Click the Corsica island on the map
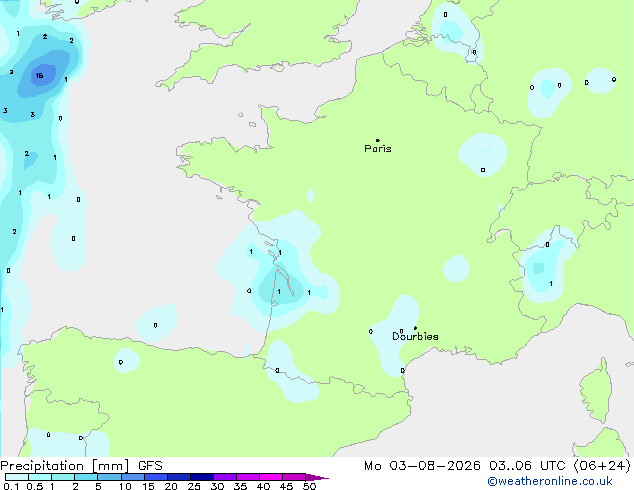The height and width of the screenshot is (490, 634). pyautogui.click(x=596, y=391)
